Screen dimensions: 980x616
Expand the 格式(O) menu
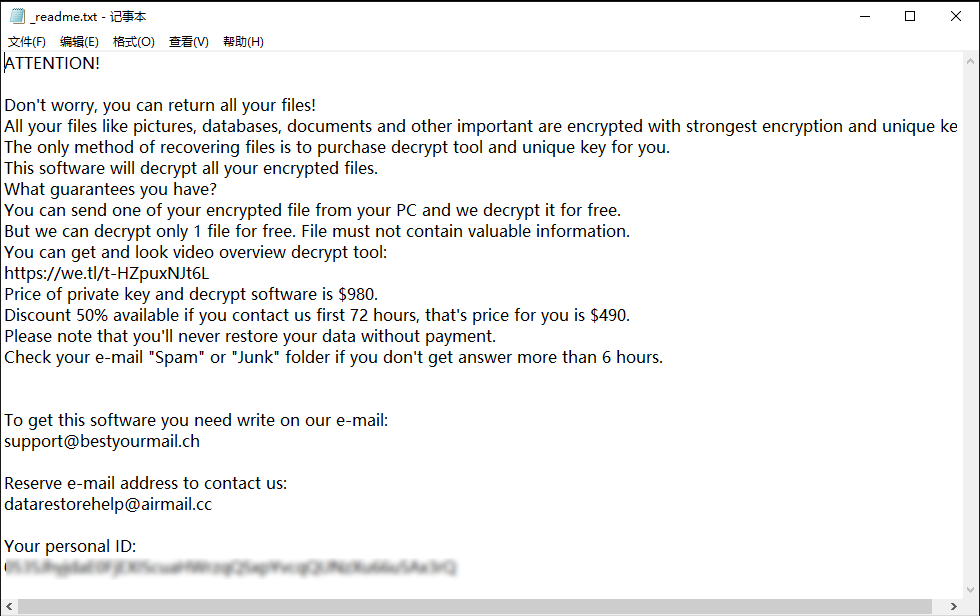[x=133, y=42]
